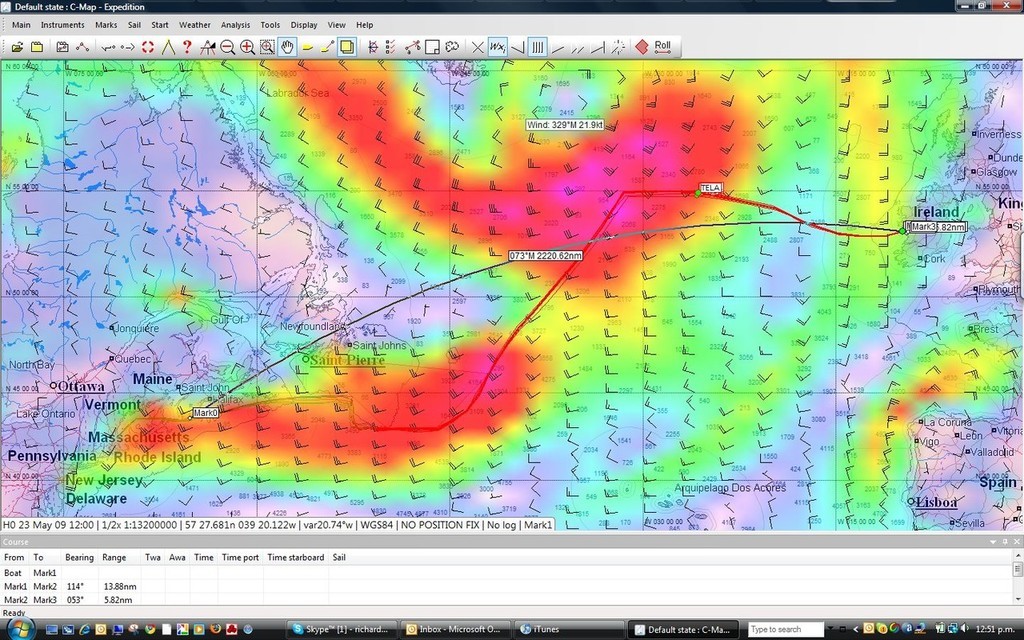Toggle the Wx weather display button
1024x640 pixels.
pos(497,47)
